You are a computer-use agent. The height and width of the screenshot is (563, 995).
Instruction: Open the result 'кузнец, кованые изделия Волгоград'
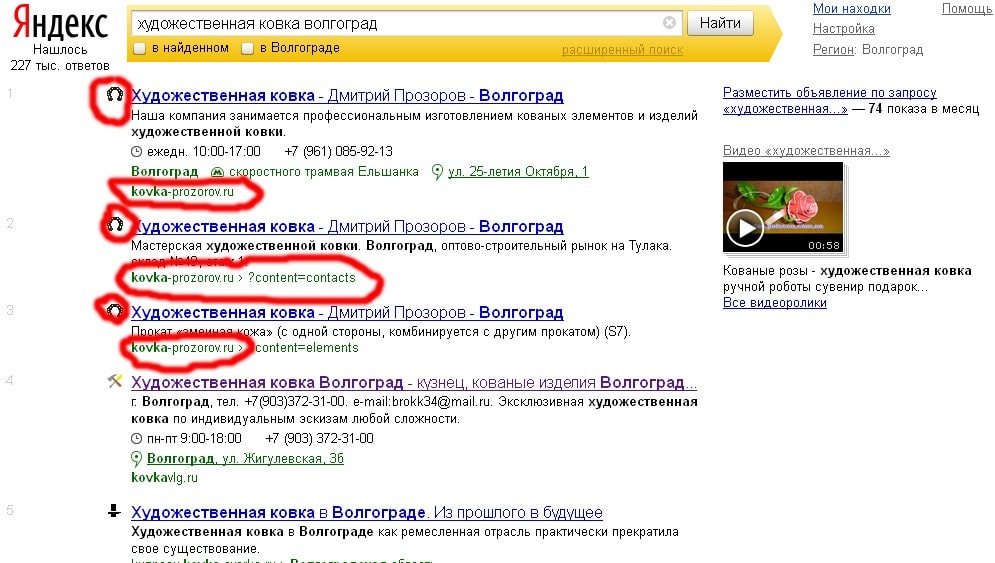coord(414,382)
